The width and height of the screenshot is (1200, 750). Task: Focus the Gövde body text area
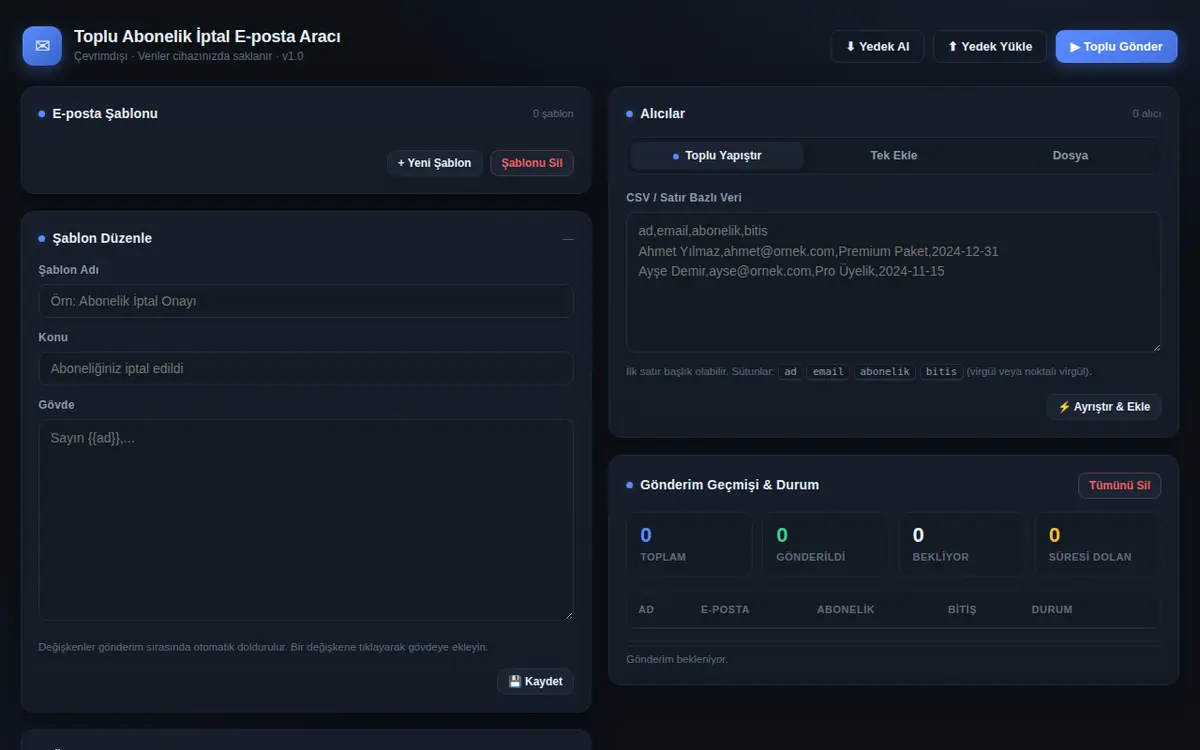[306, 520]
